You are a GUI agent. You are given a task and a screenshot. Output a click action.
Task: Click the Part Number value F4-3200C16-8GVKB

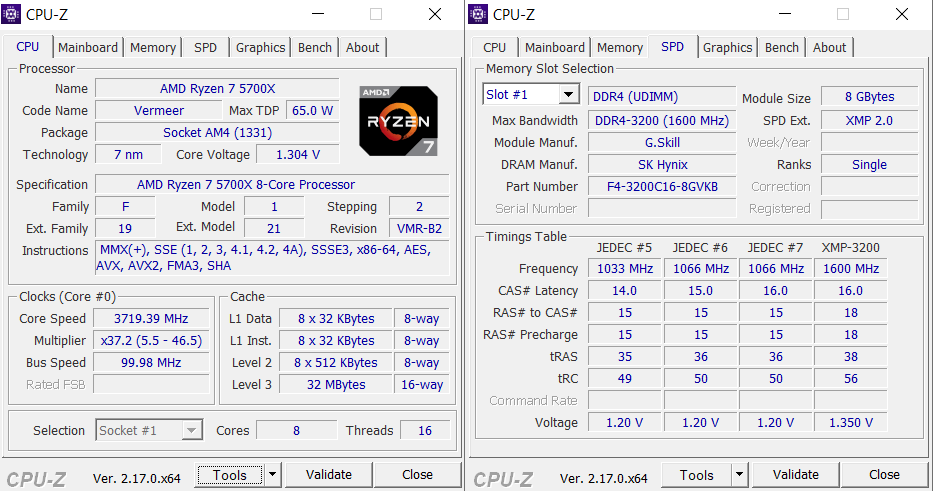662,186
